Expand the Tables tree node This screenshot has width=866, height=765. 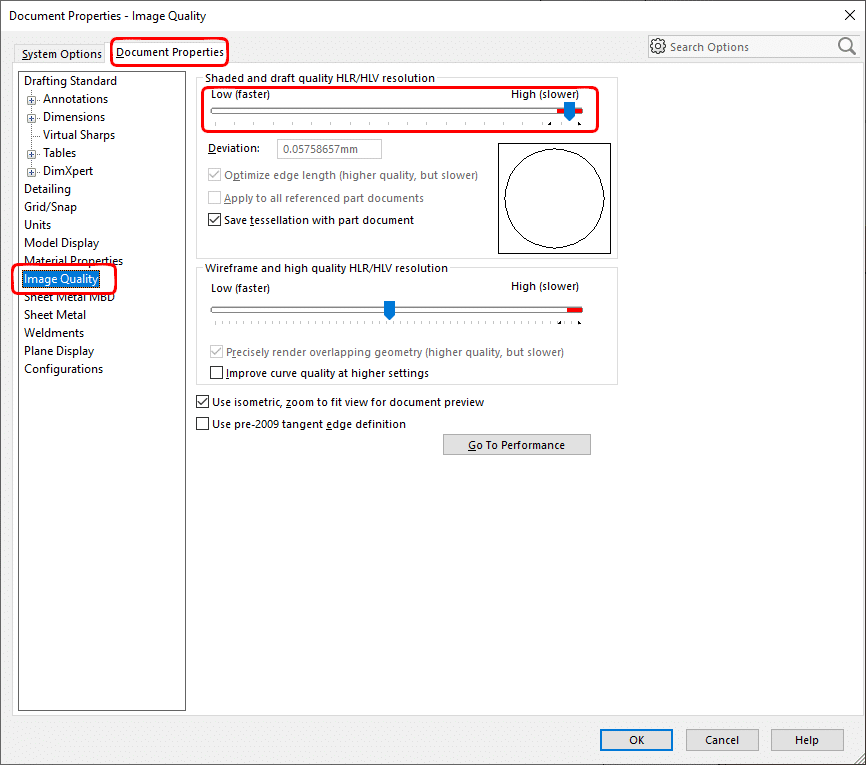click(31, 154)
